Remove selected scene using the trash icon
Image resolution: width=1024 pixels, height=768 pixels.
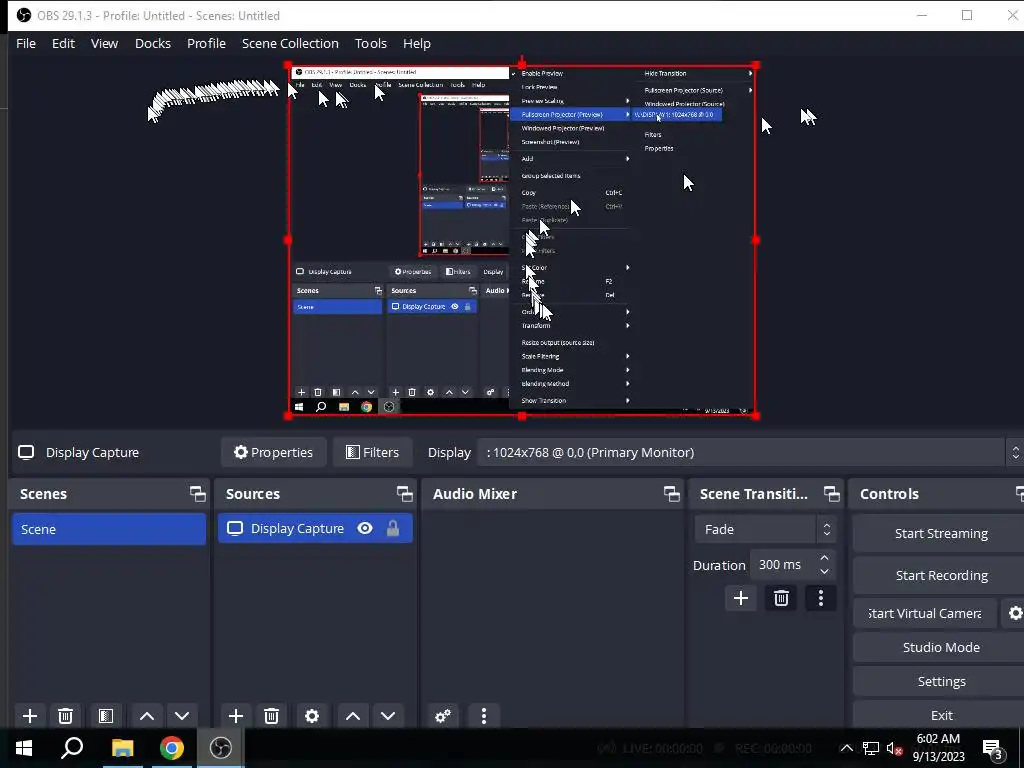(x=65, y=716)
